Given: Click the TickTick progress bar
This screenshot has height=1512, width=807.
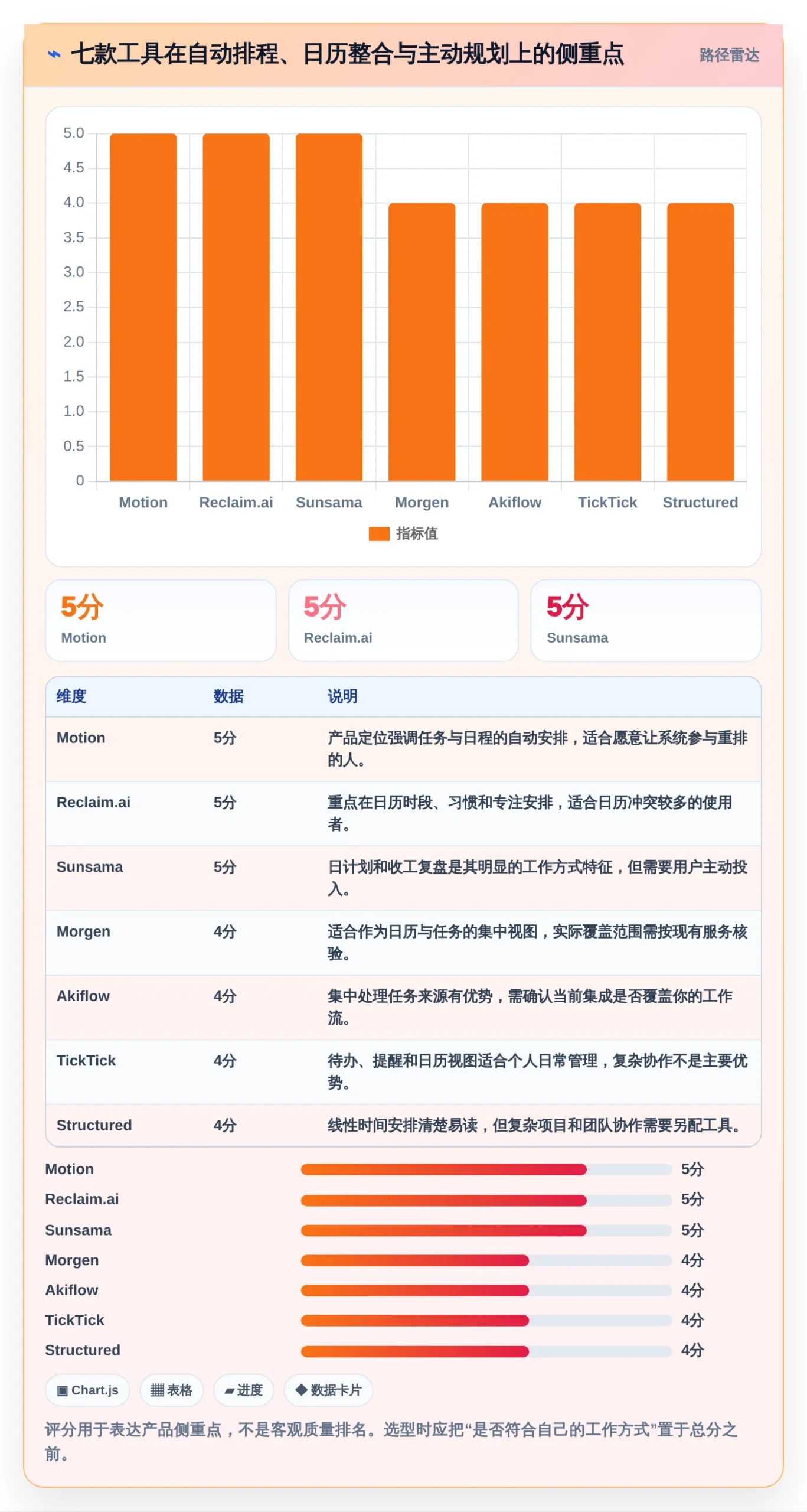Looking at the screenshot, I should tap(486, 1321).
